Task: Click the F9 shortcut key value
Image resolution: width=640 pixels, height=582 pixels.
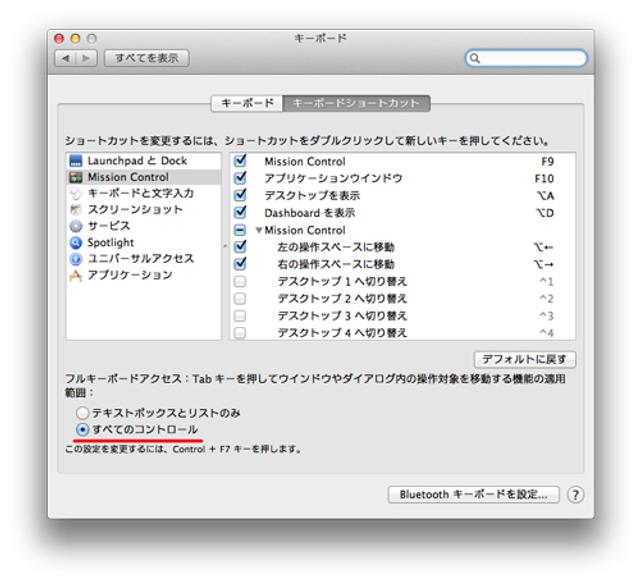Action: pyautogui.click(x=547, y=162)
